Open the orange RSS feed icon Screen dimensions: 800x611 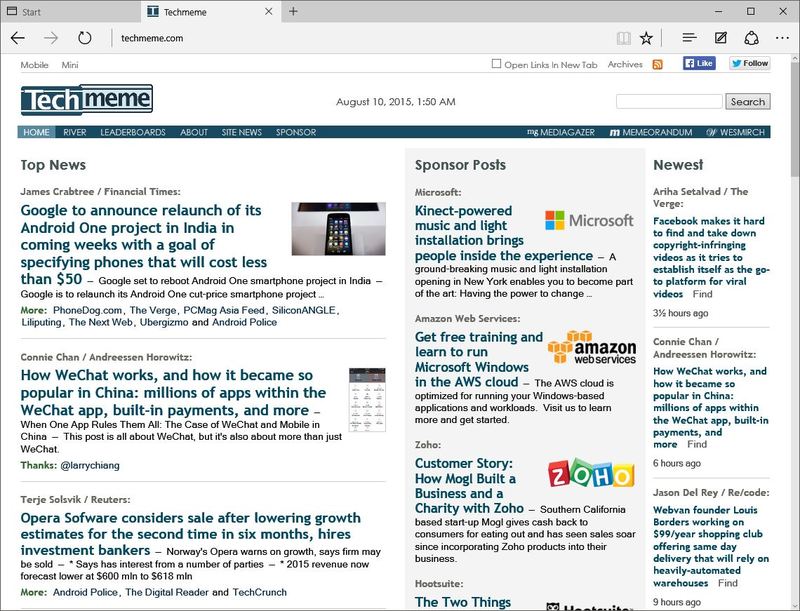pos(657,64)
